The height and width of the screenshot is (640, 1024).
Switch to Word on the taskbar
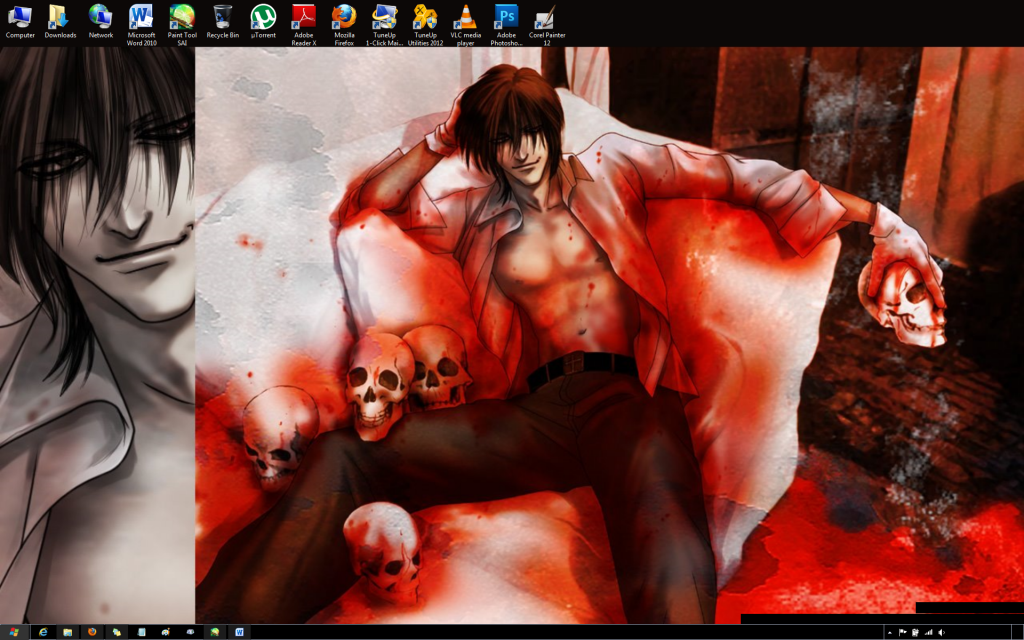pos(239,632)
